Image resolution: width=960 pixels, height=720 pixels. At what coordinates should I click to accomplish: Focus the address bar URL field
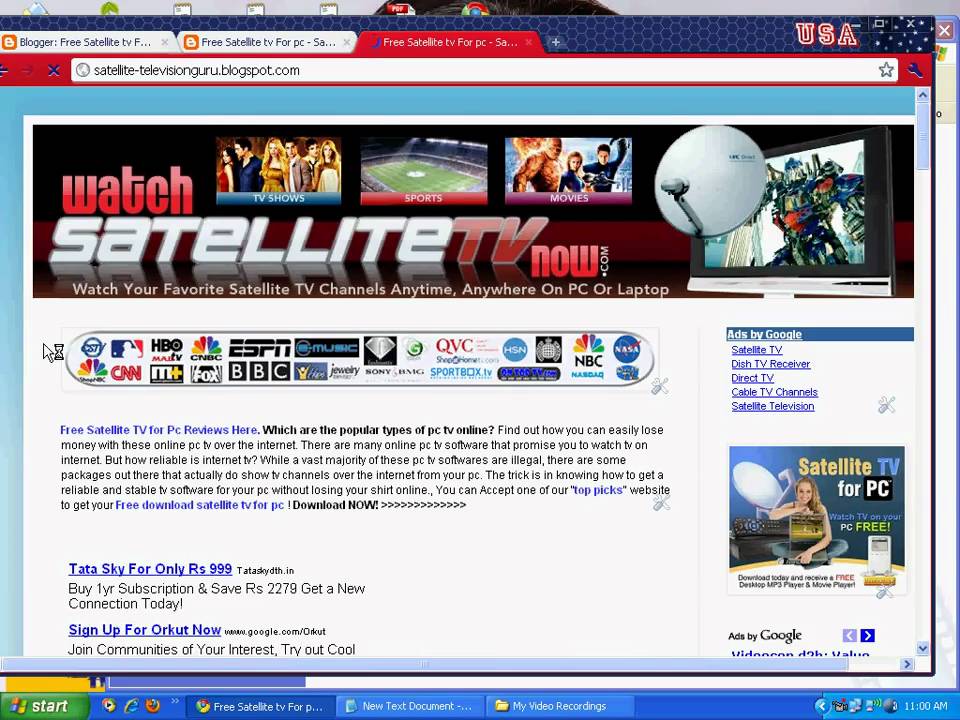[484, 70]
